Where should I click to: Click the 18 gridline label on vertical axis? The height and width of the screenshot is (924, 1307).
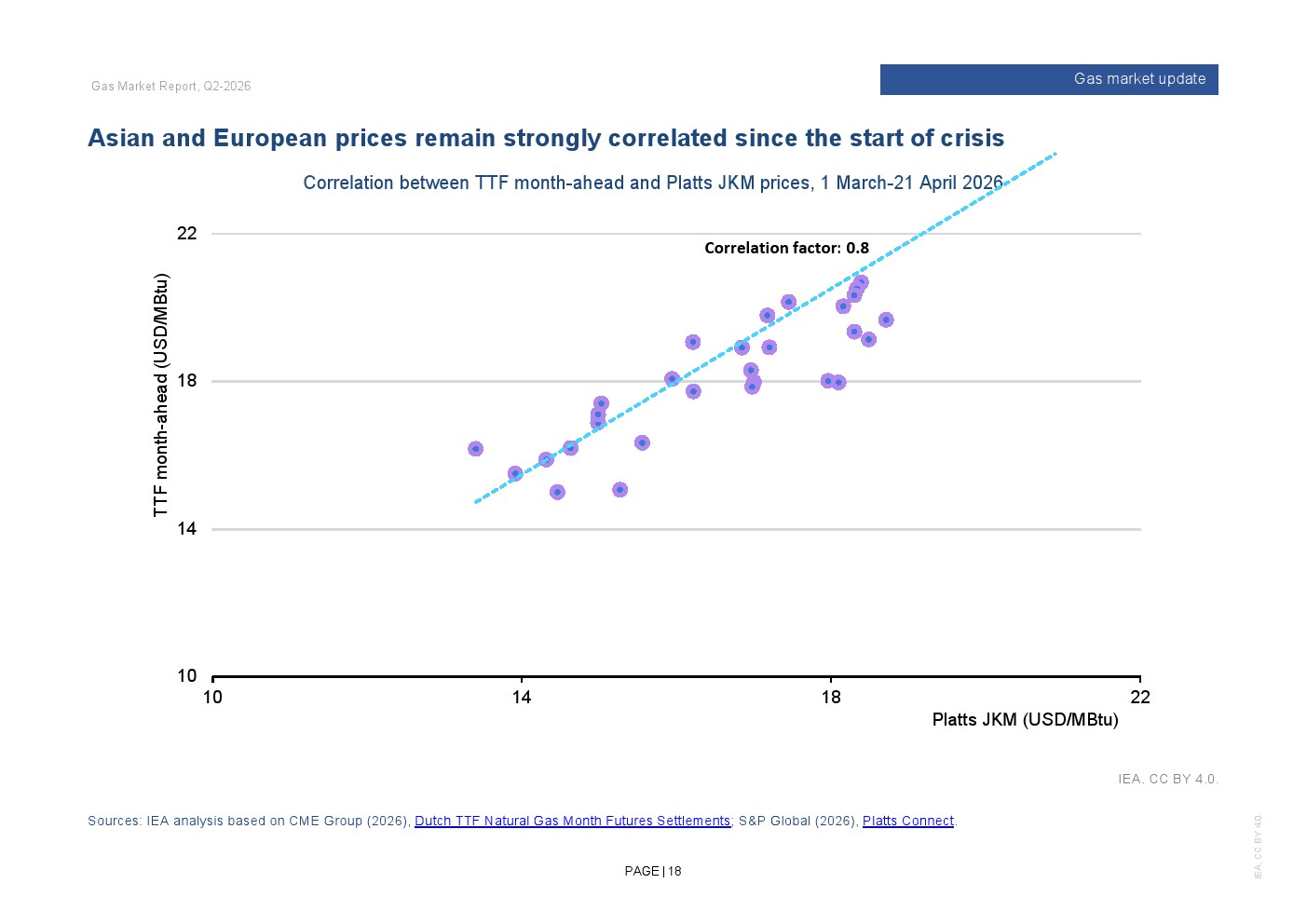click(x=187, y=380)
